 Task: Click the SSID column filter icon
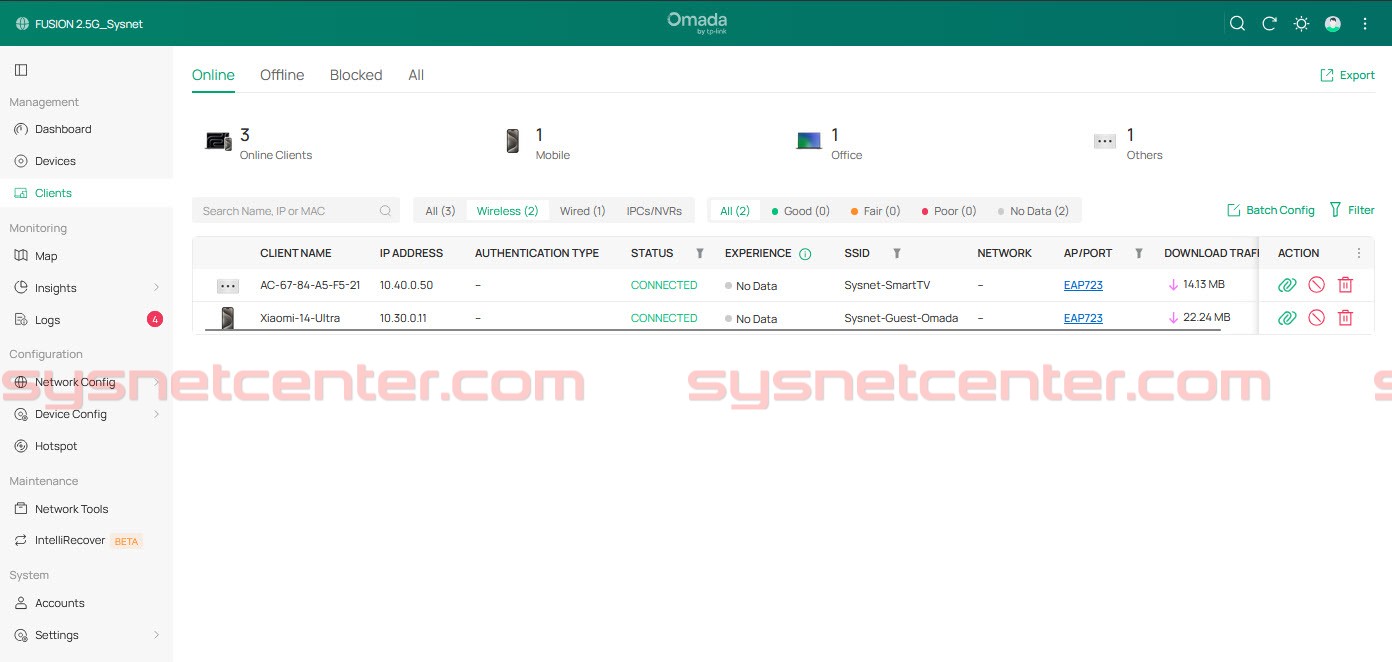click(897, 254)
